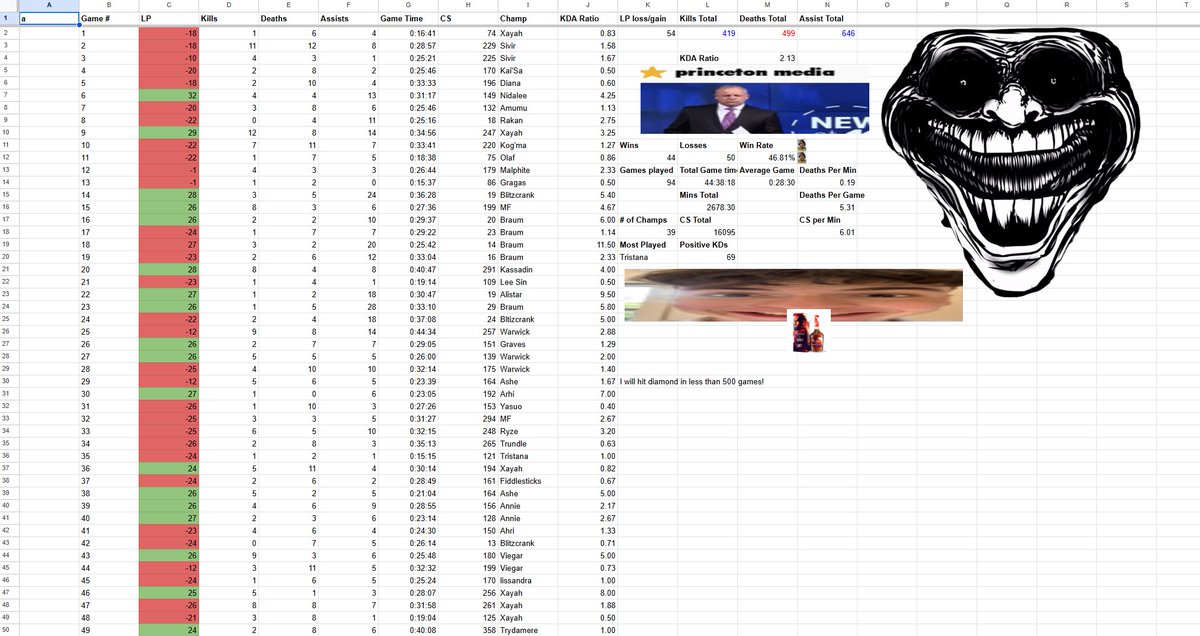
Task: Click the 'Assist Total' header cell
Action: click(x=827, y=19)
